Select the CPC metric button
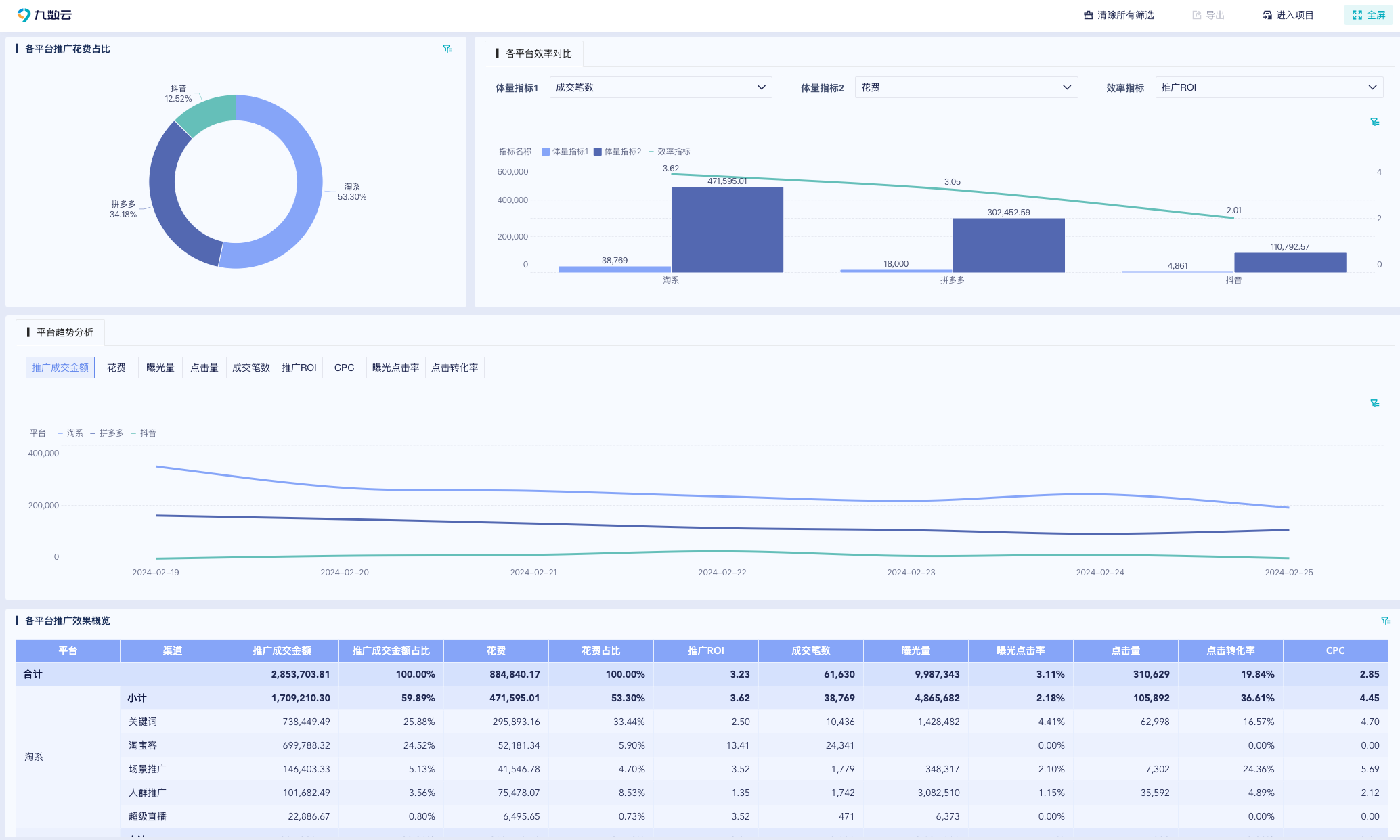 pos(344,368)
